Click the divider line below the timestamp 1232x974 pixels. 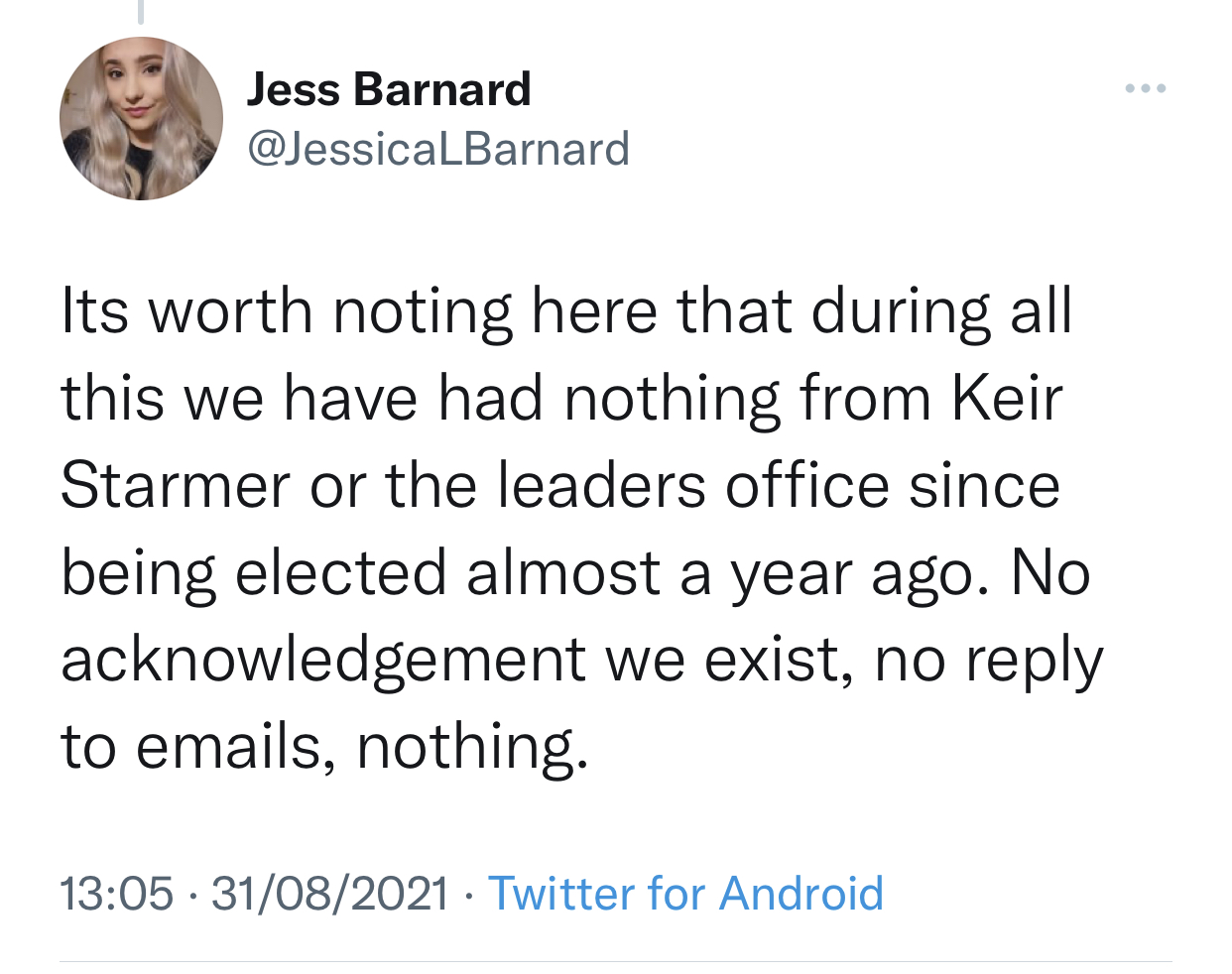click(615, 961)
